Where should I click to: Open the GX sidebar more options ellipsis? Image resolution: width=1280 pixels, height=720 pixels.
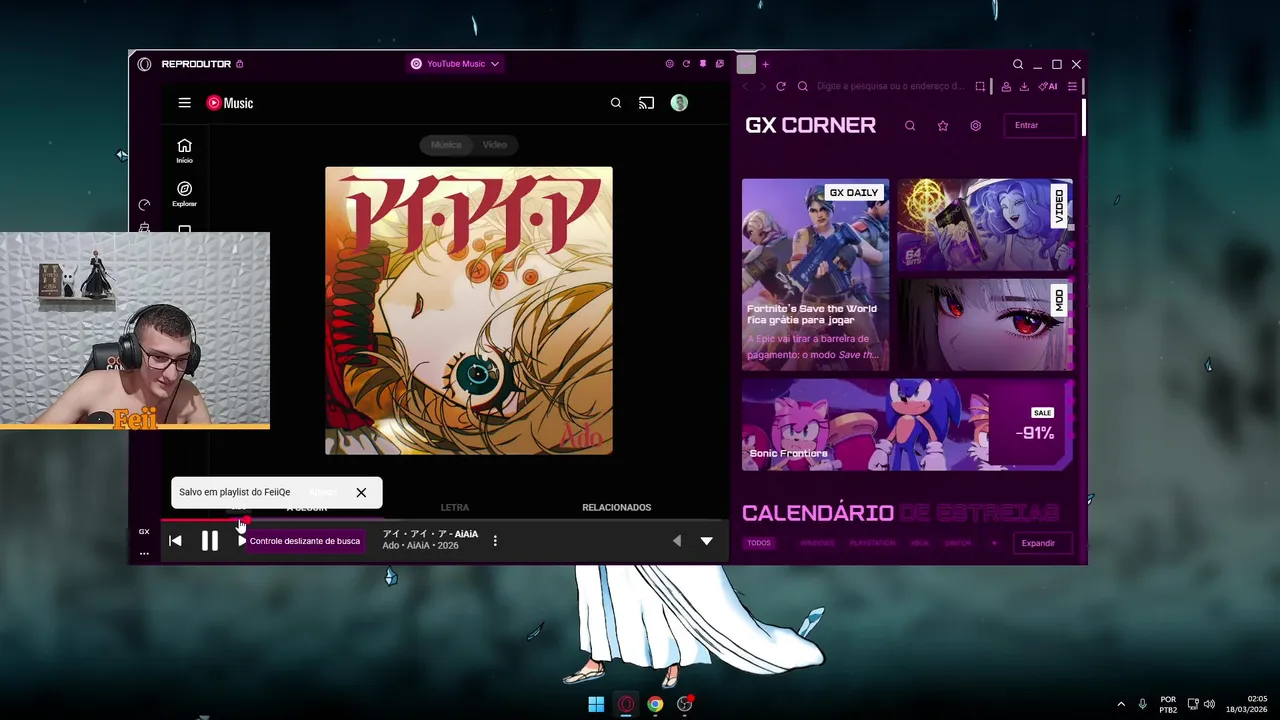point(144,553)
